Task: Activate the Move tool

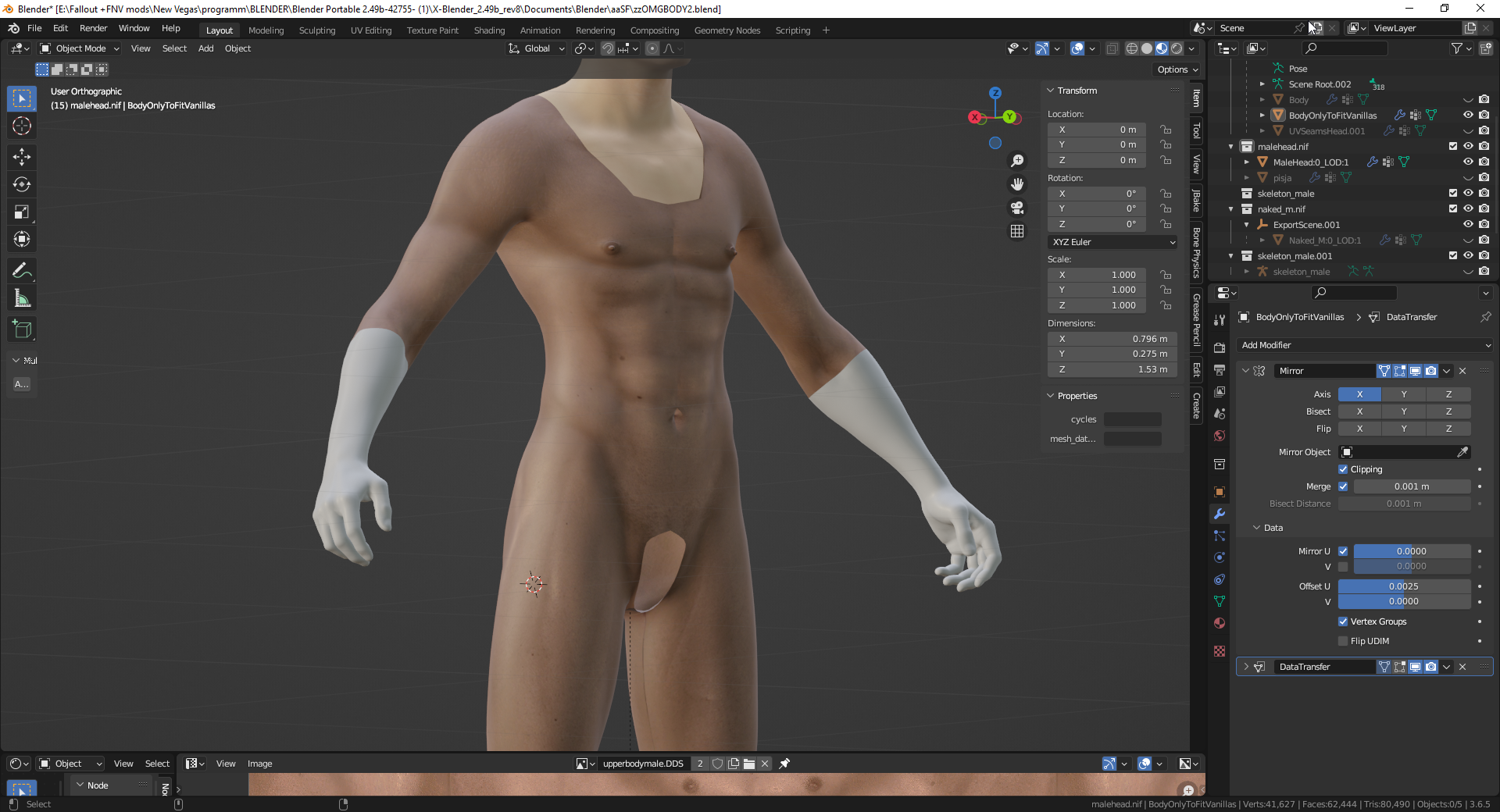Action: click(x=22, y=157)
